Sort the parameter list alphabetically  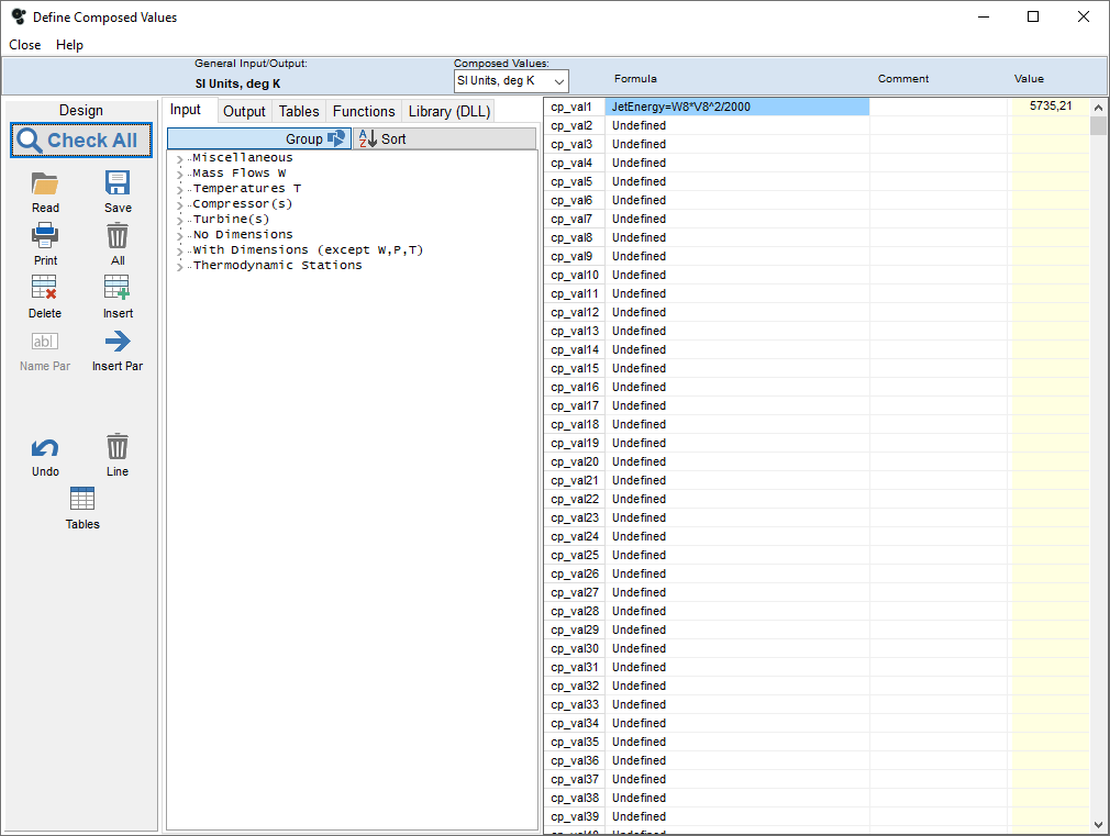tap(381, 138)
